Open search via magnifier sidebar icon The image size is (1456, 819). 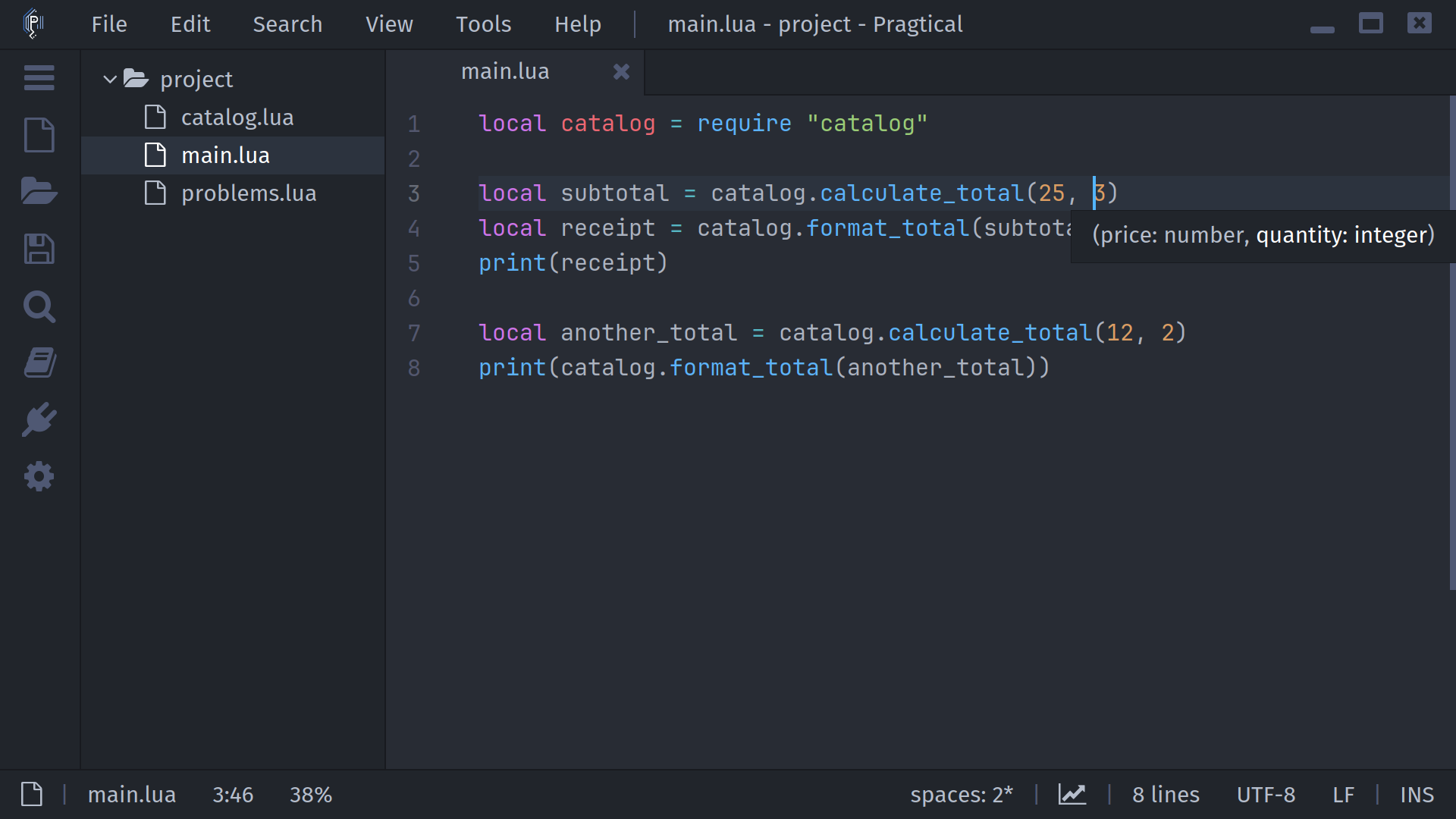coord(39,306)
